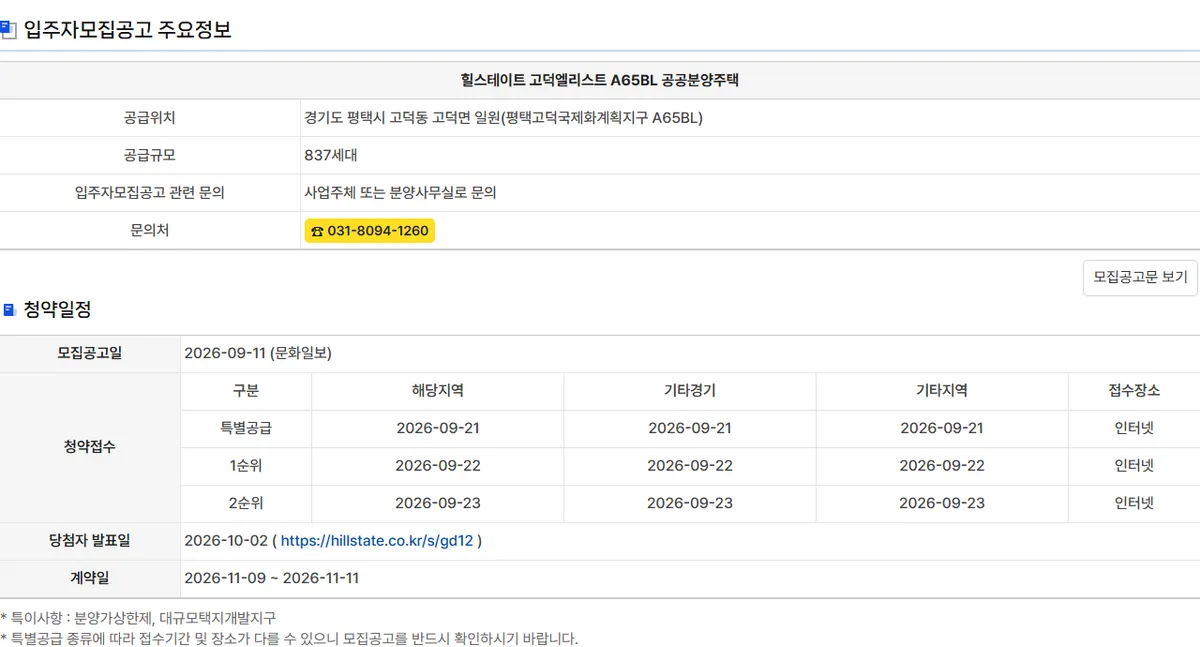Screen dimensions: 1200x647
Task: Click the 입주자모집공고 주요정보 heading
Action: (x=128, y=29)
